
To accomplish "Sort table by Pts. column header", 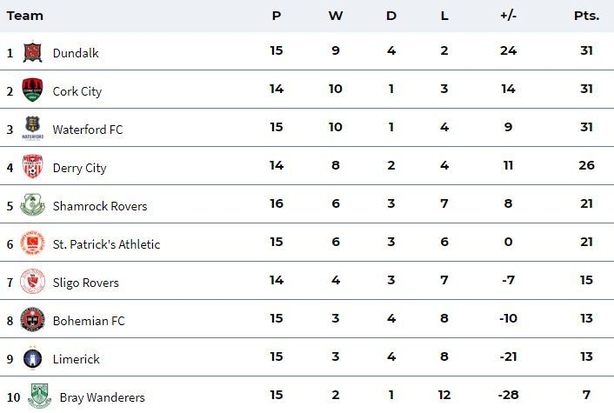I will (x=586, y=16).
